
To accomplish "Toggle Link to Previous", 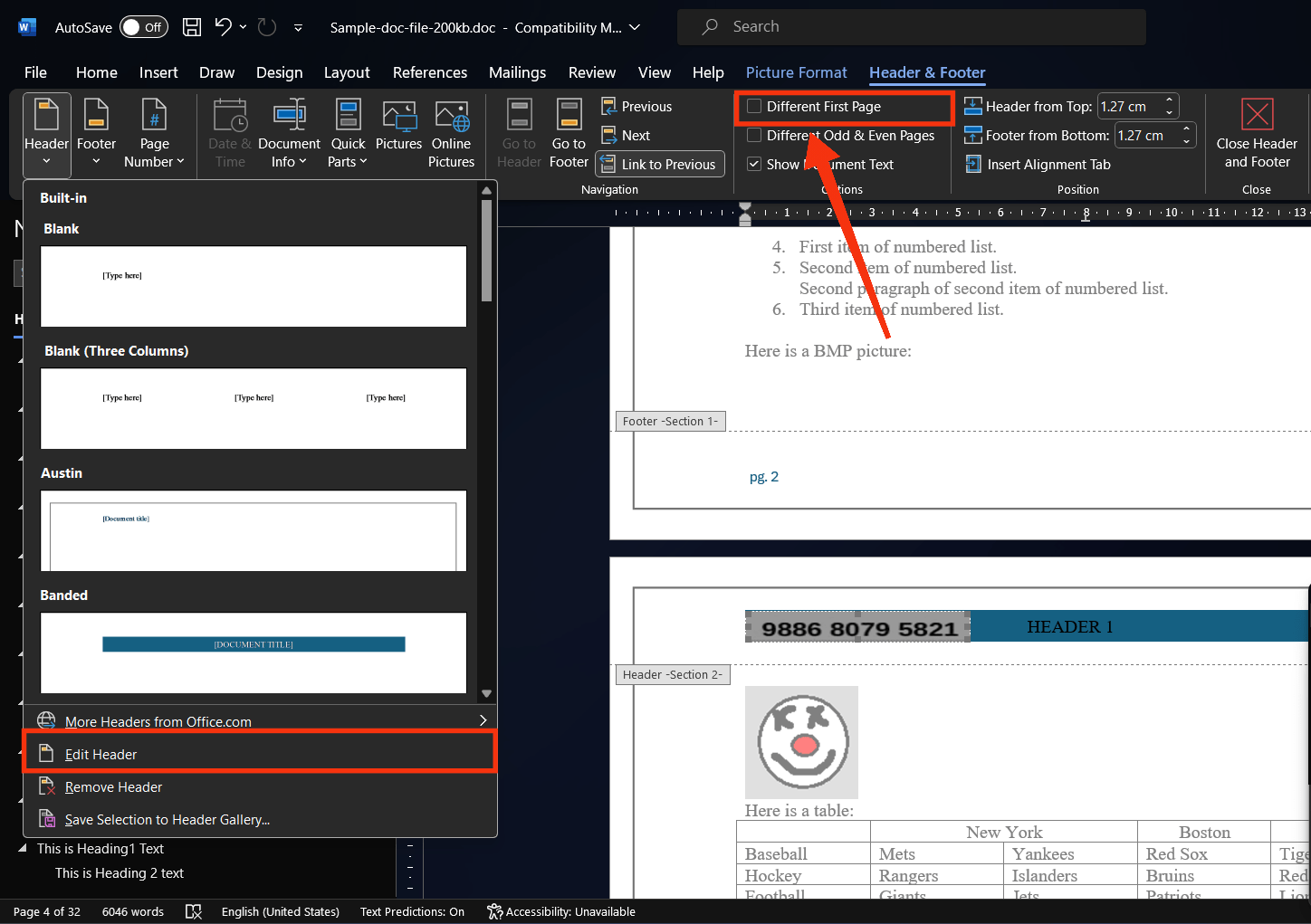I will (x=660, y=165).
